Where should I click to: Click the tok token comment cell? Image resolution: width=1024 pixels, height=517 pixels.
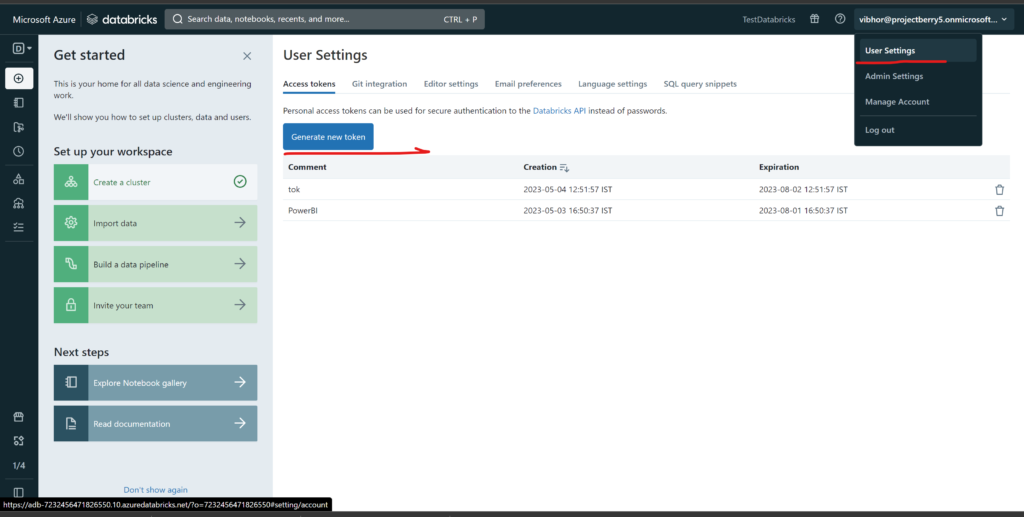click(294, 189)
